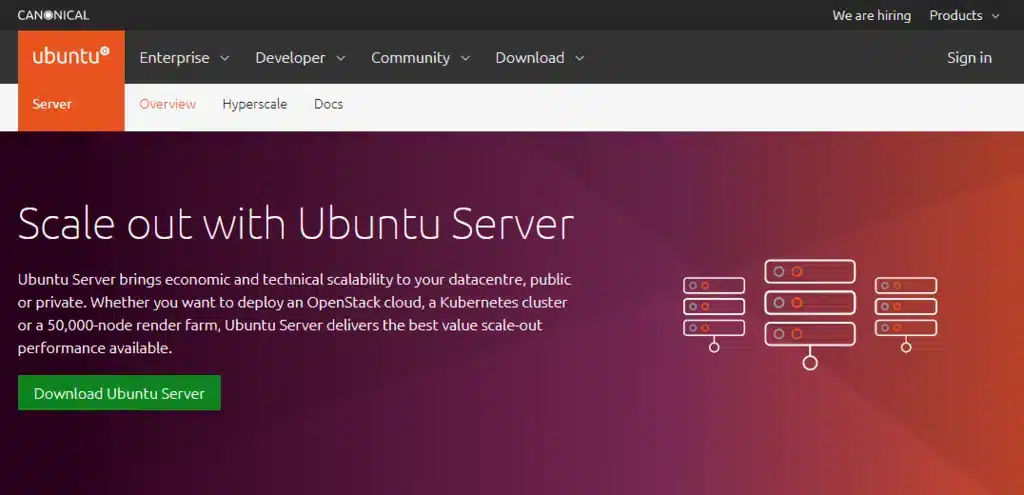Screen dimensions: 1024x495
Task: Open the Docs tab
Action: [x=328, y=104]
